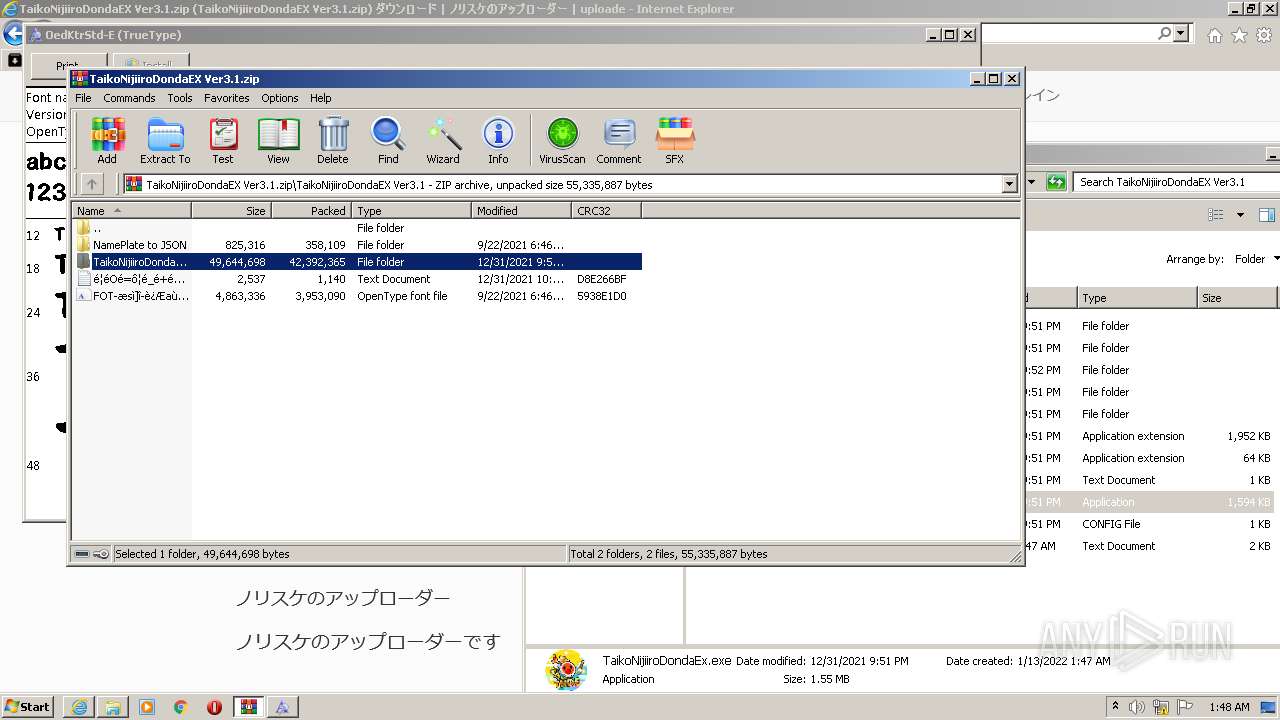Select the parent '..' folder row
This screenshot has height=720, width=1280.
click(357, 228)
